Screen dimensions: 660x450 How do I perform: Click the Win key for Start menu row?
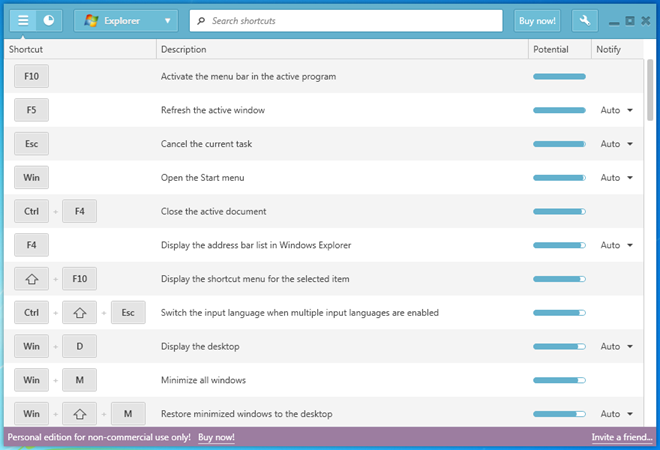point(31,178)
